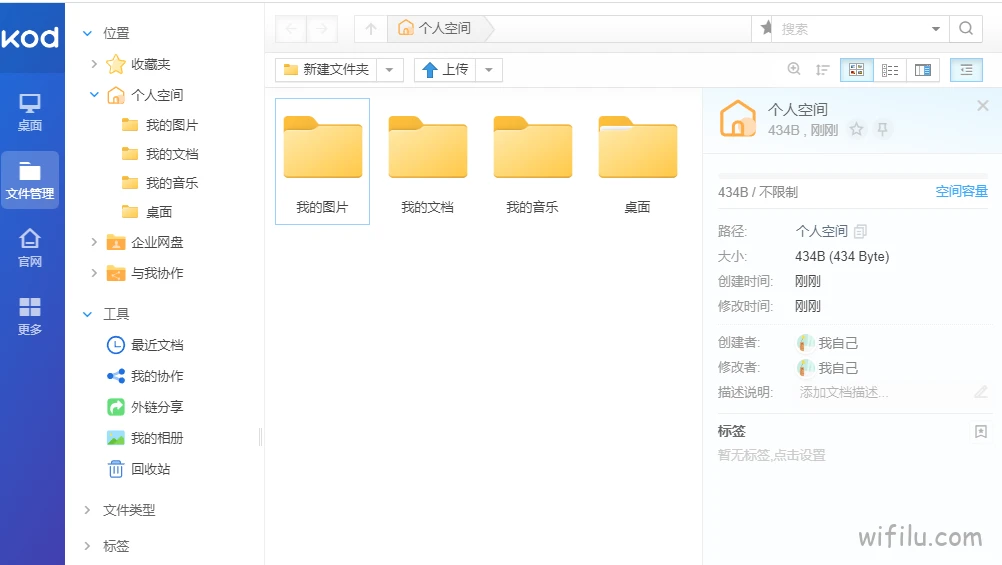Toggle the details info panel
This screenshot has height=565, width=1002.
(966, 70)
